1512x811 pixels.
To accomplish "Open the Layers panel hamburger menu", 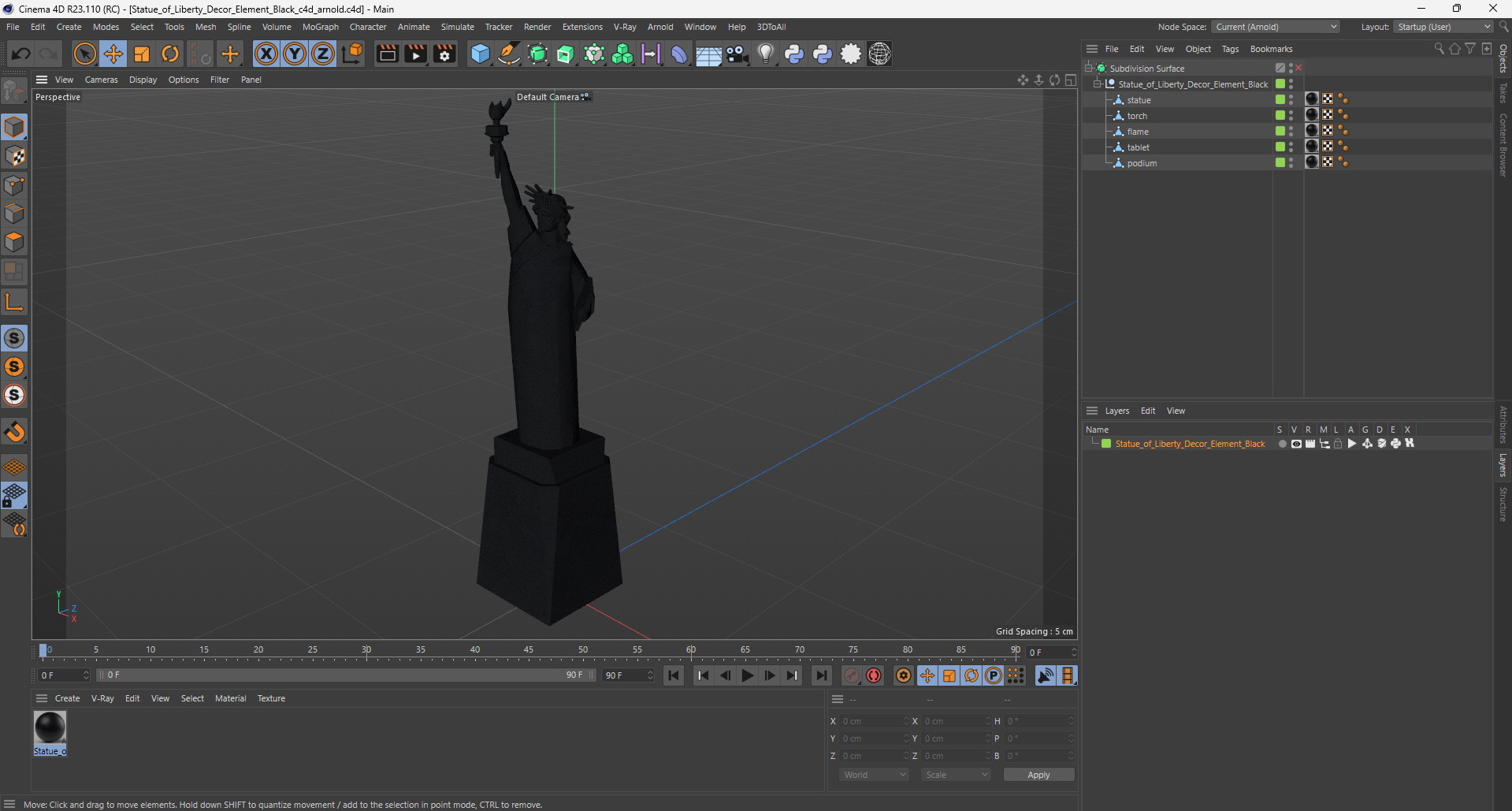I will (1092, 411).
